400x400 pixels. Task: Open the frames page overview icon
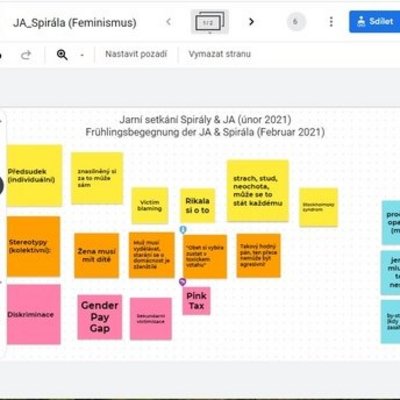(x=210, y=22)
